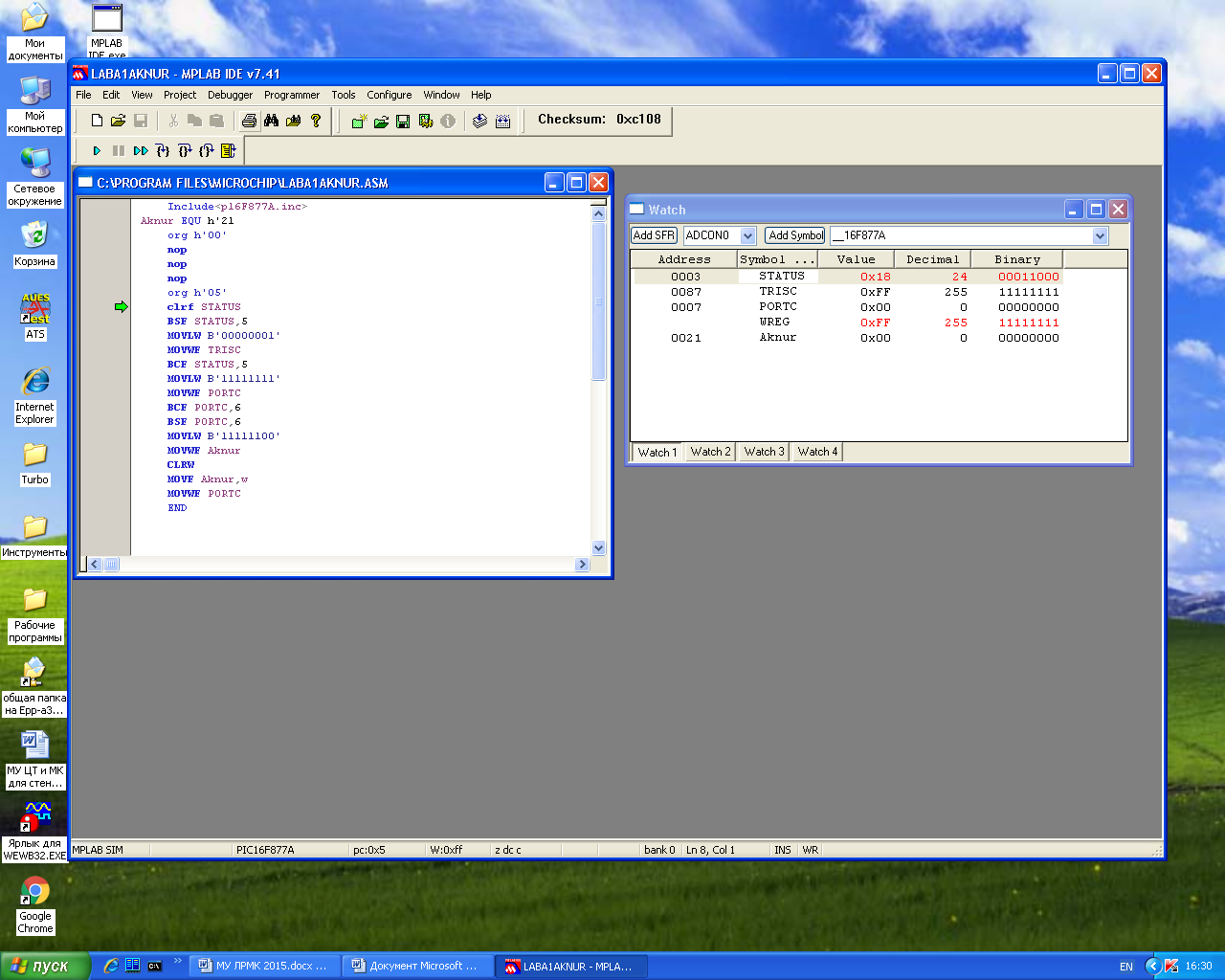Click the Binary column header in Watch
The height and width of the screenshot is (980, 1225).
pos(1016,259)
